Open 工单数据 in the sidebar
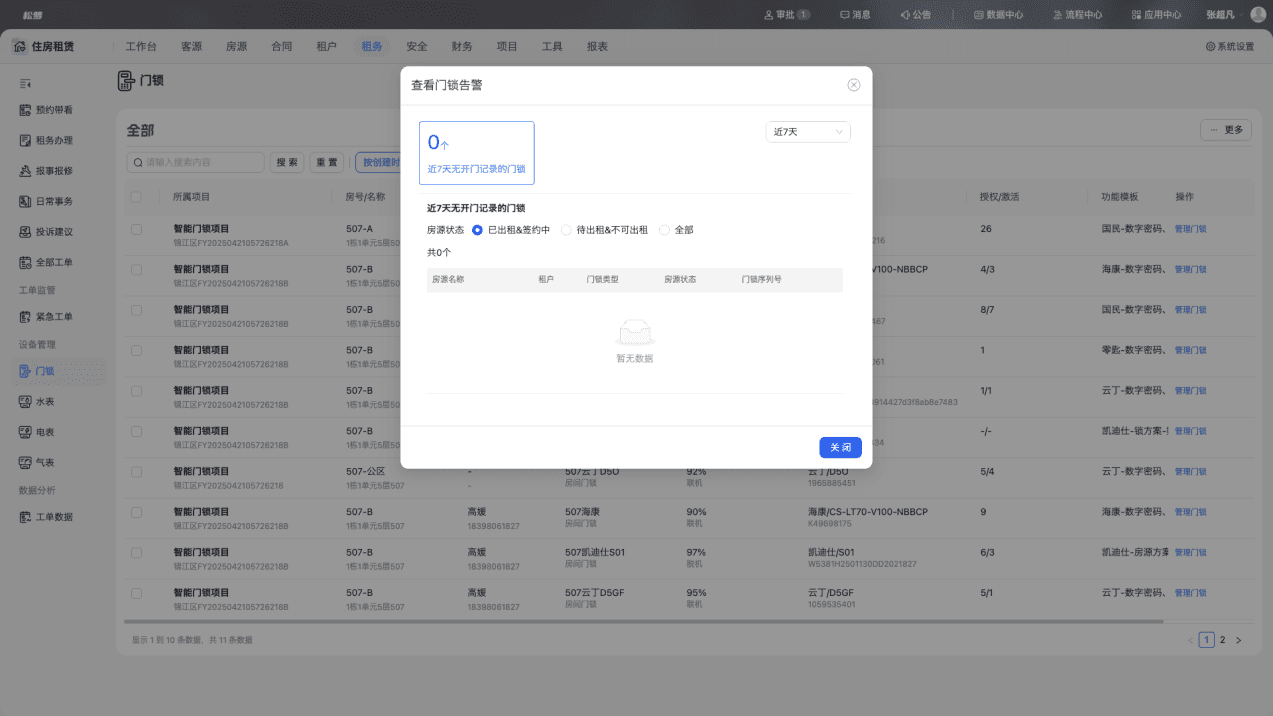Screen dimensions: 1273x716 pyautogui.click(x=55, y=517)
